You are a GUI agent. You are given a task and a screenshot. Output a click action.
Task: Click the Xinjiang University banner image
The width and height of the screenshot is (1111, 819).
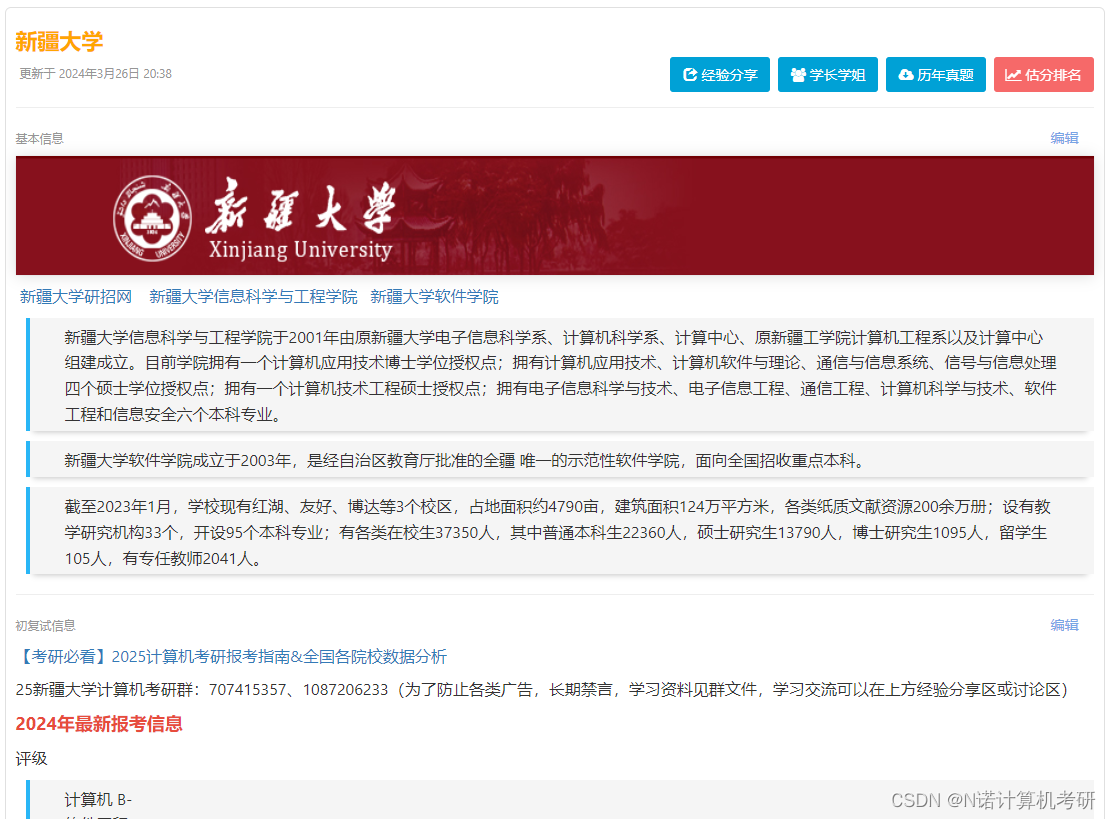click(x=555, y=215)
